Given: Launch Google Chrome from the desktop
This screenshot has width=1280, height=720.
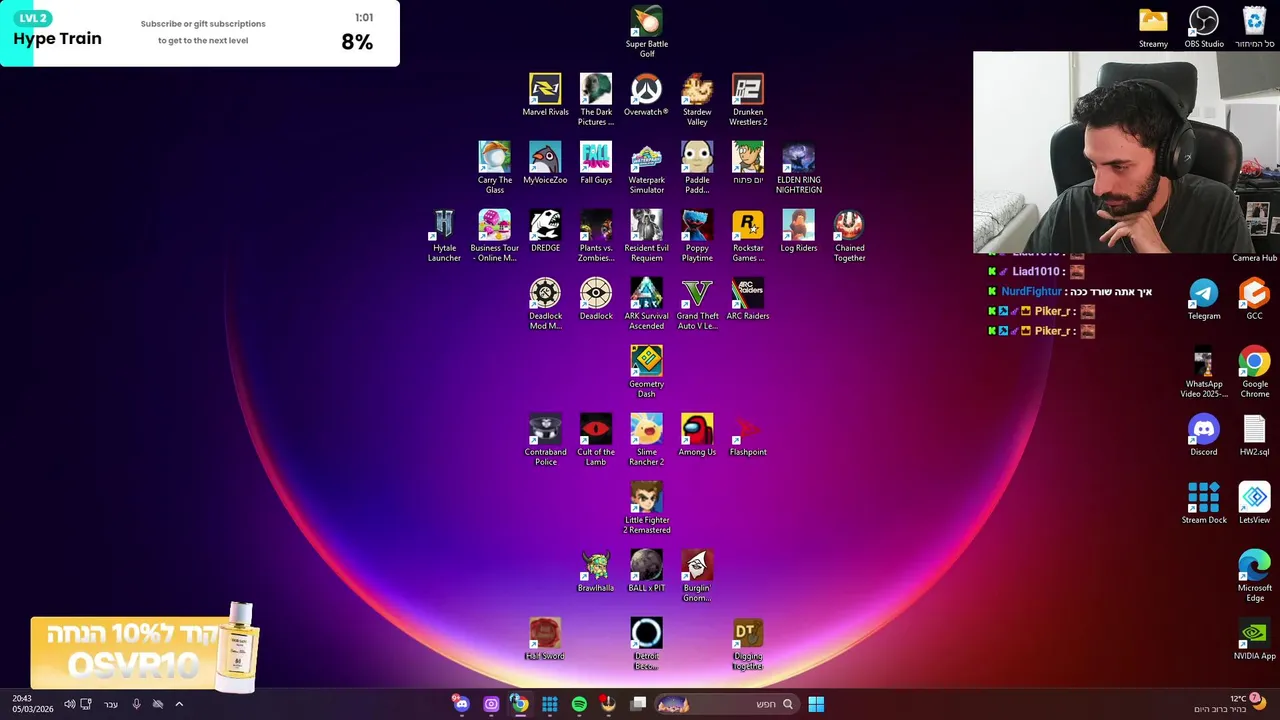Looking at the screenshot, I should tap(1254, 372).
